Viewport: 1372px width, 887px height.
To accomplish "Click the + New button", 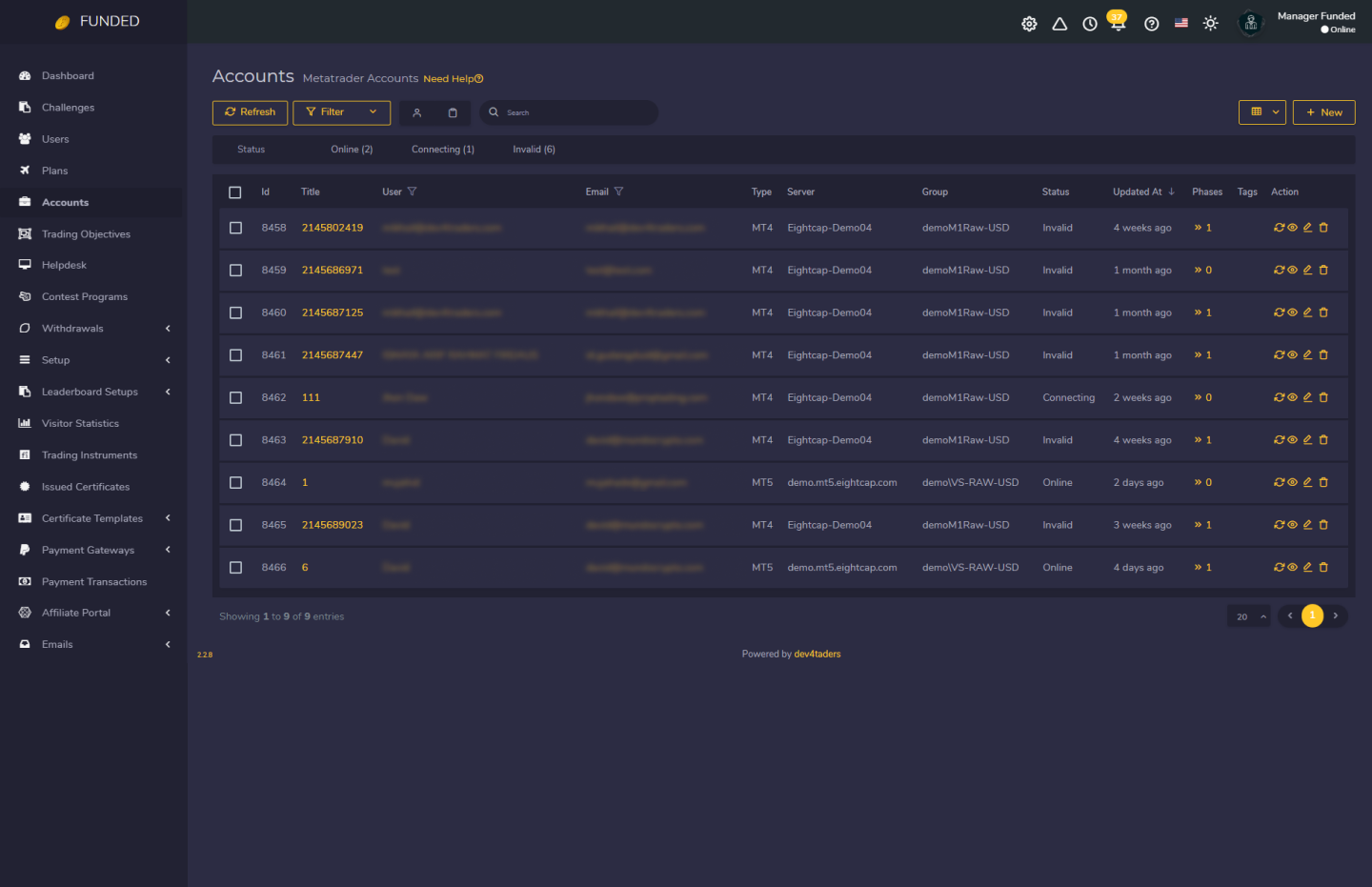I will (x=1323, y=112).
